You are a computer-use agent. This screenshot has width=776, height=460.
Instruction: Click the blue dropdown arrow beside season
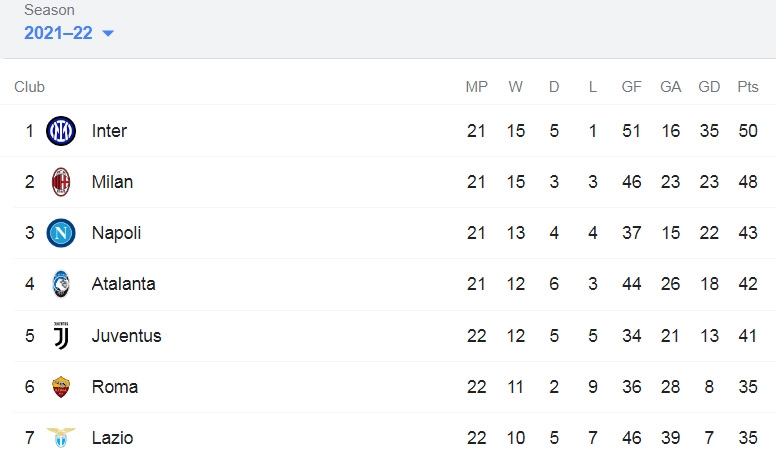coord(108,34)
